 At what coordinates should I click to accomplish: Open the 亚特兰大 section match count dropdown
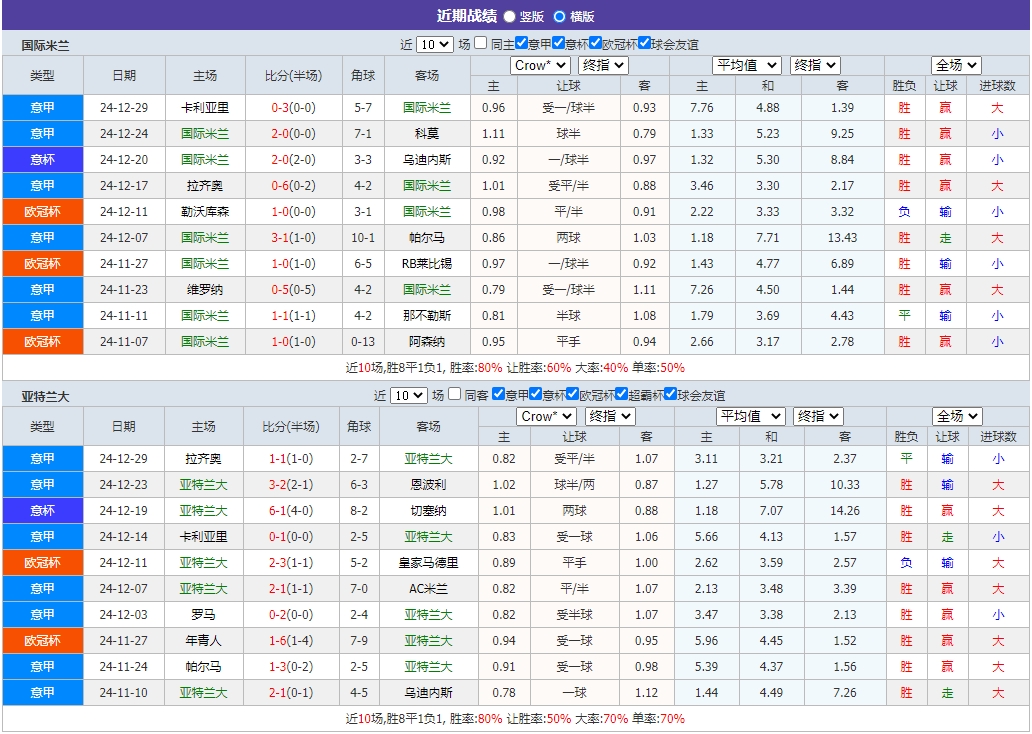pos(407,396)
